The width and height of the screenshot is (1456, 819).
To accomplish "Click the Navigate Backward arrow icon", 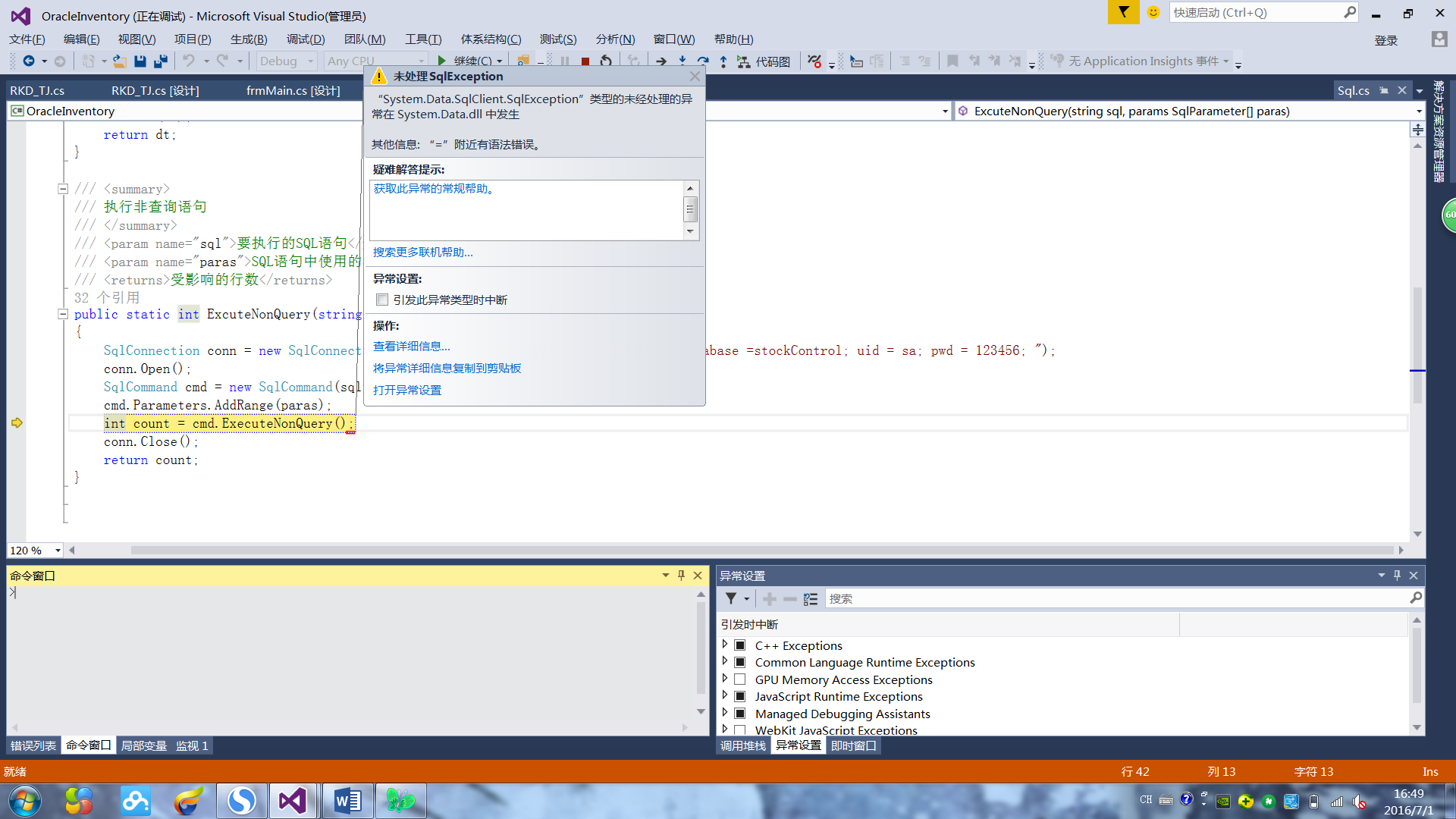I will (28, 61).
